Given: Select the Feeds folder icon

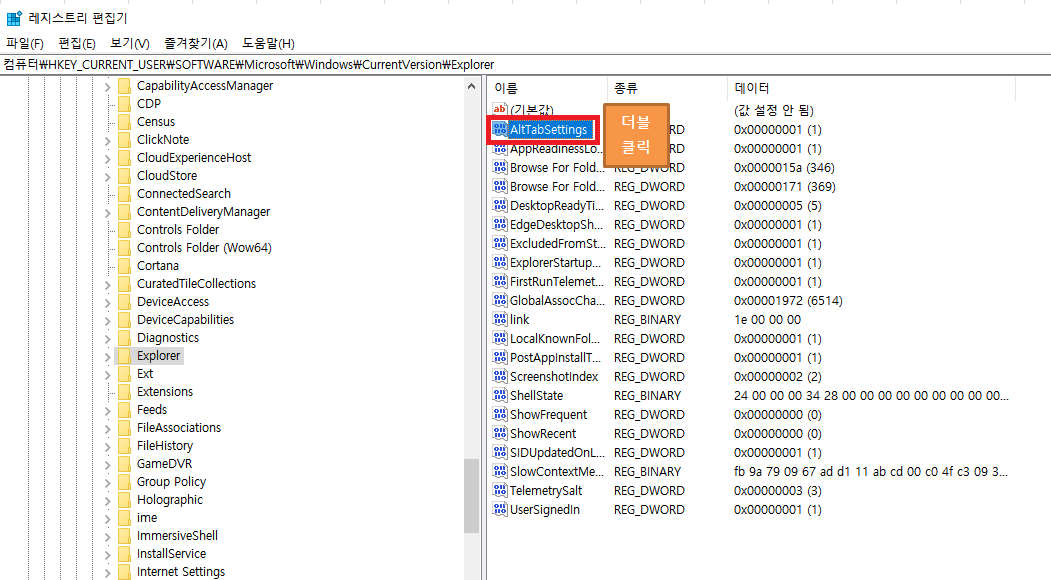Looking at the screenshot, I should tap(124, 410).
